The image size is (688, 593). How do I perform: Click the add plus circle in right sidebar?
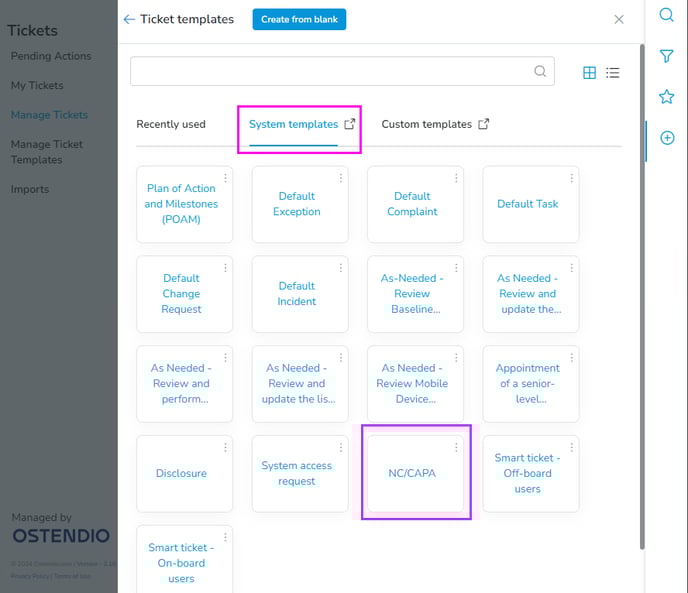[x=667, y=138]
